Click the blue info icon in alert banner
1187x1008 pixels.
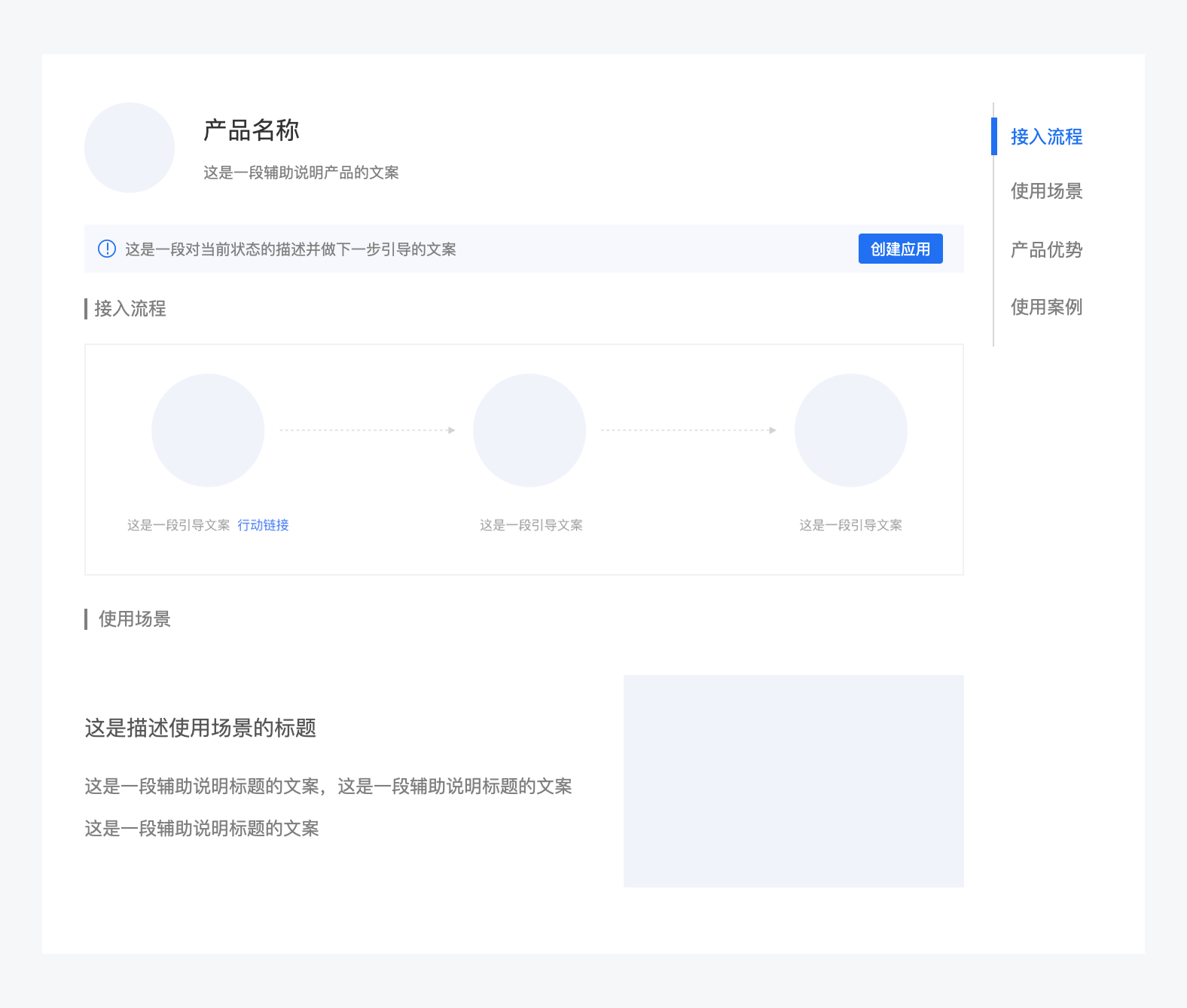pyautogui.click(x=107, y=249)
